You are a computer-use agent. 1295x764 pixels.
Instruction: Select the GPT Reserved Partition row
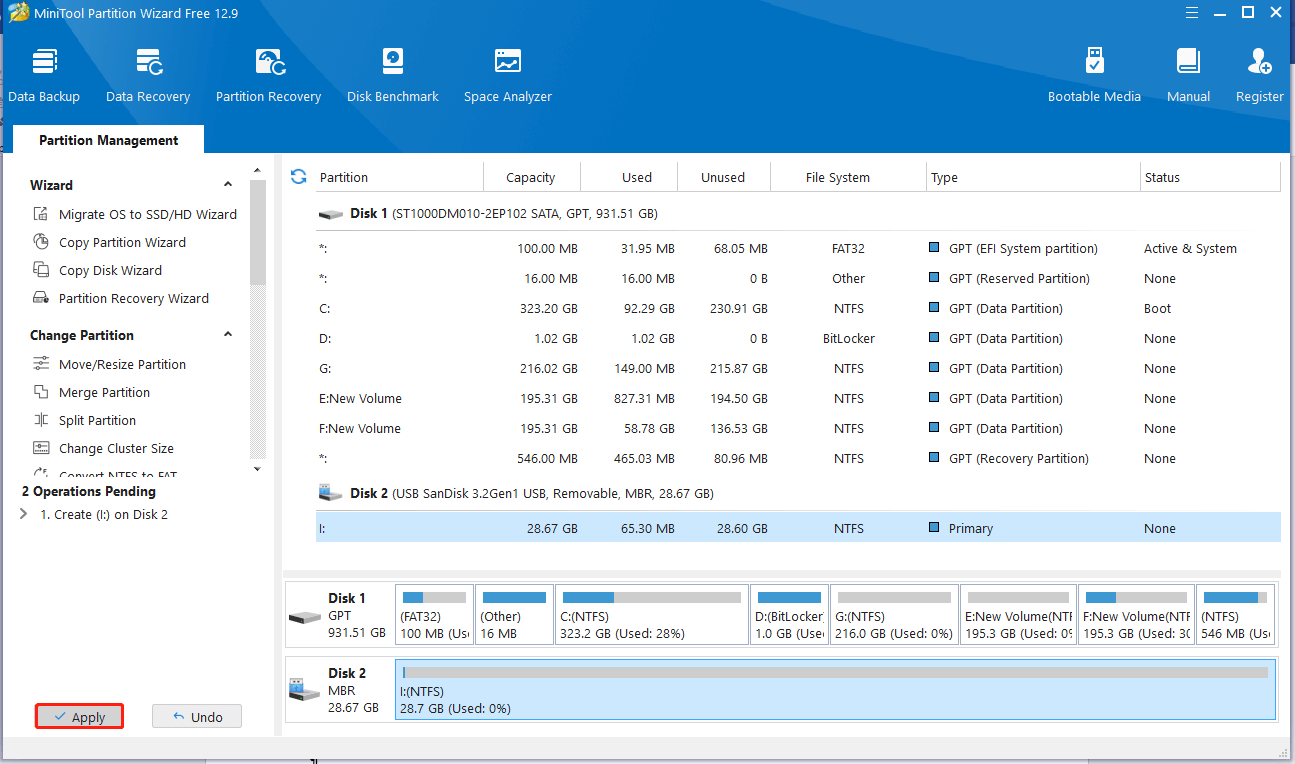[x=798, y=278]
